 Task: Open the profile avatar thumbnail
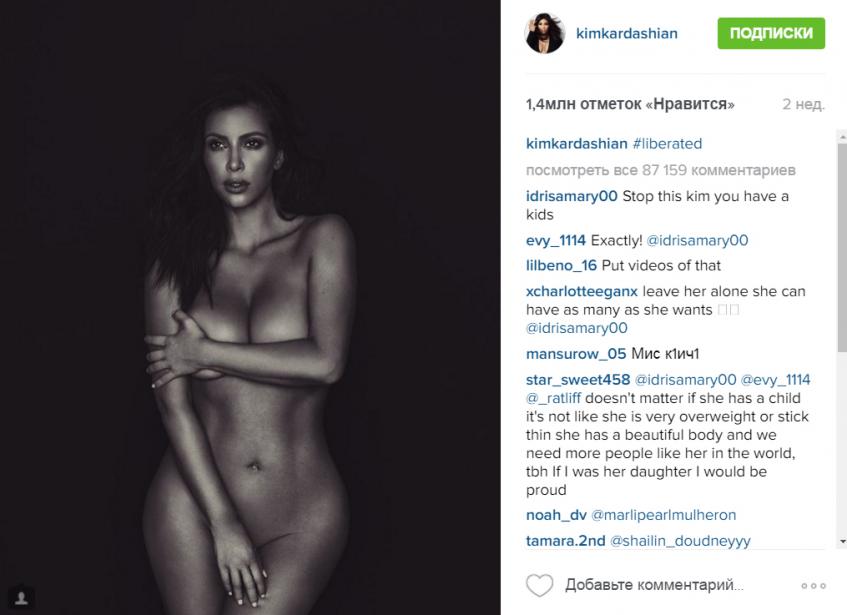544,33
